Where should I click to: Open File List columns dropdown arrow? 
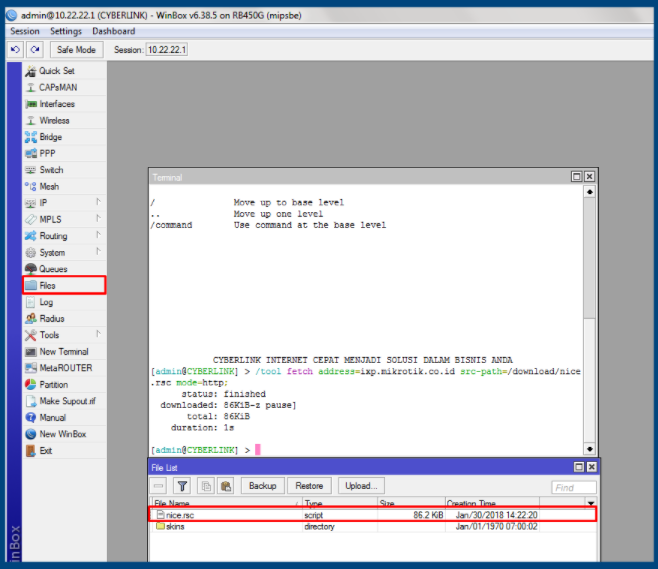tap(591, 503)
